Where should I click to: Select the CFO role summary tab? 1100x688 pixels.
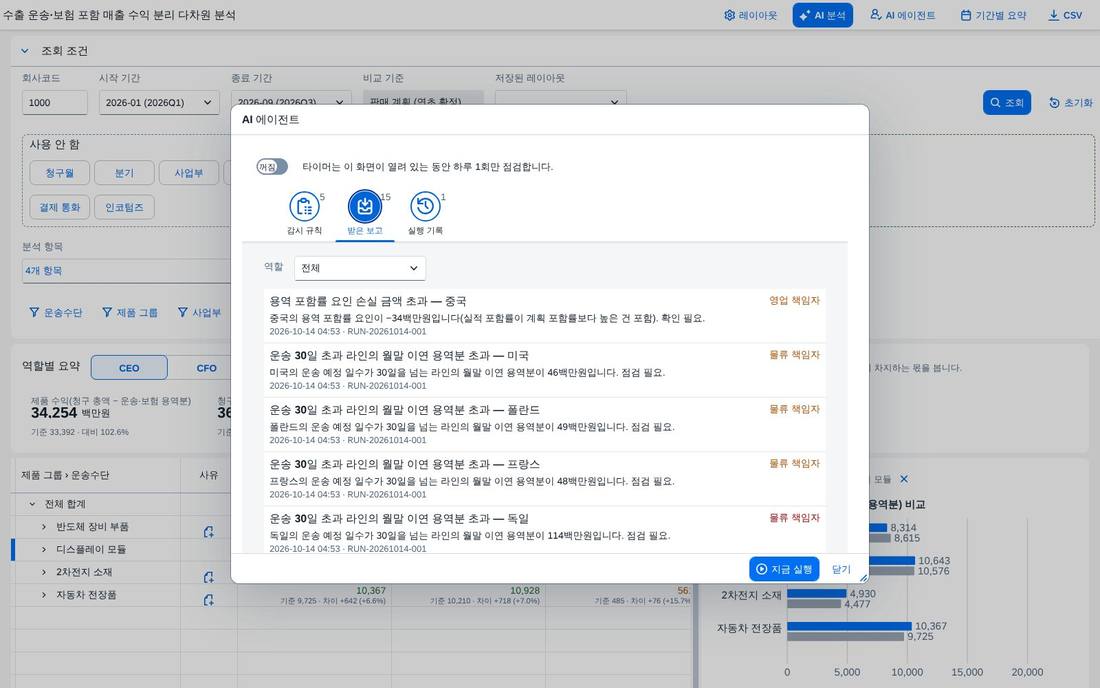tap(206, 367)
